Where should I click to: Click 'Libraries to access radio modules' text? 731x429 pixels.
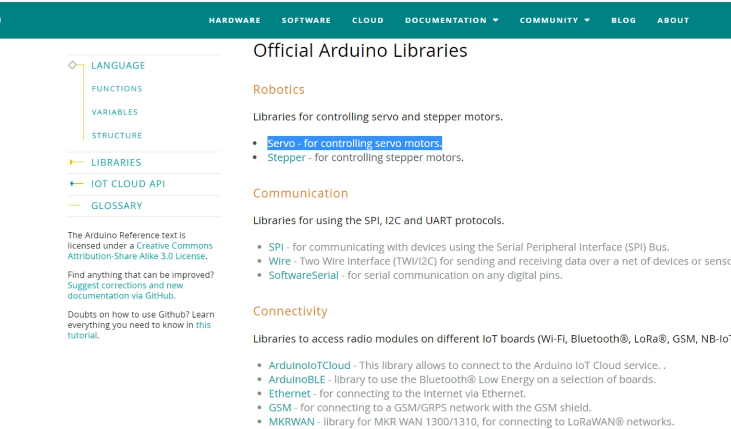pos(492,339)
